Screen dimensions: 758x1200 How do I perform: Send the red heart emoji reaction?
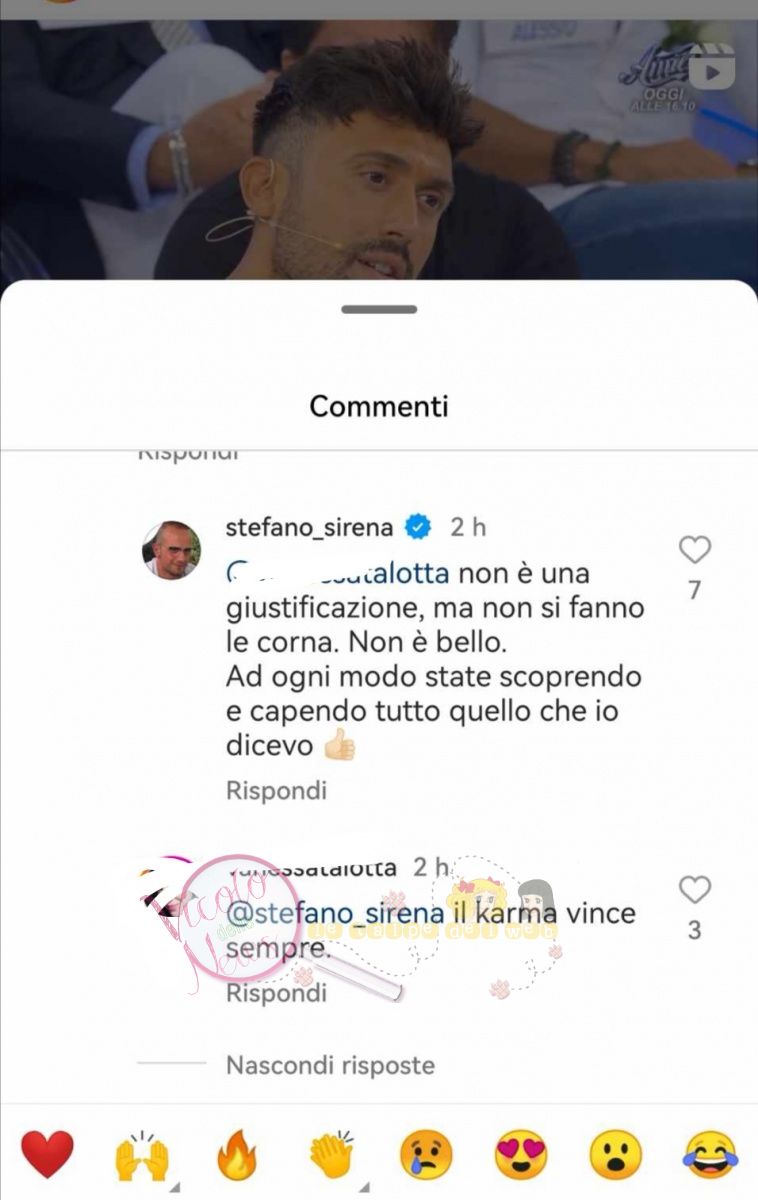(47, 1155)
